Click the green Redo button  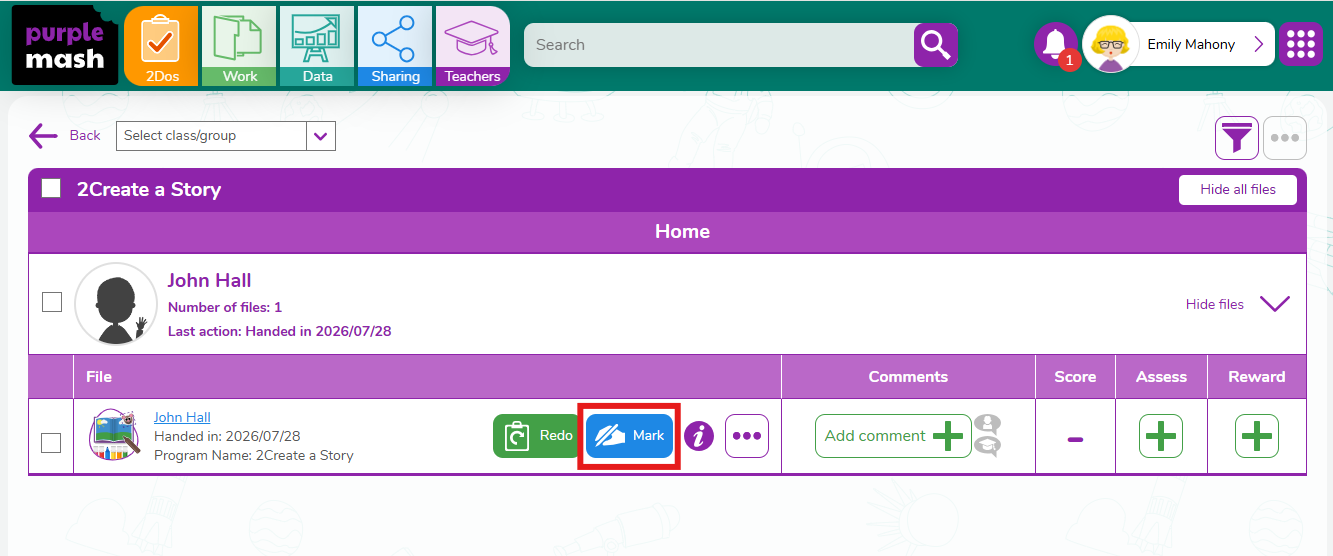(x=537, y=436)
